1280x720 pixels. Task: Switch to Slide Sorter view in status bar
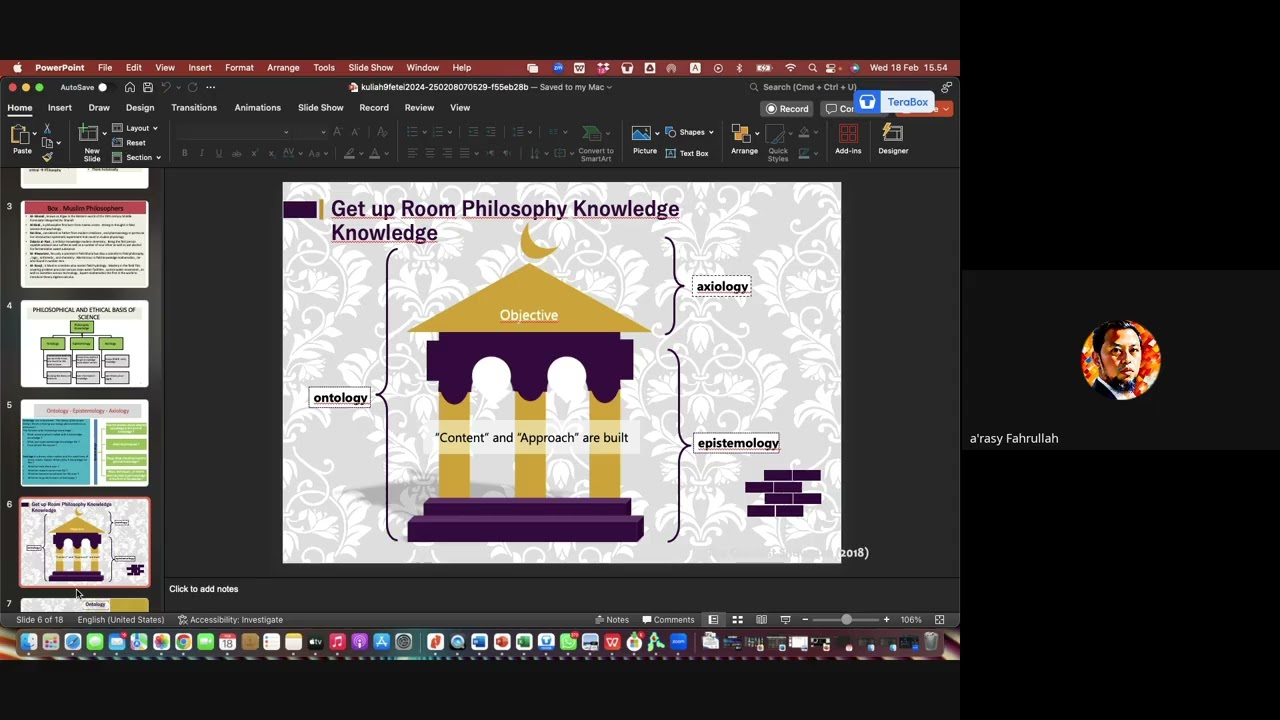(x=737, y=620)
